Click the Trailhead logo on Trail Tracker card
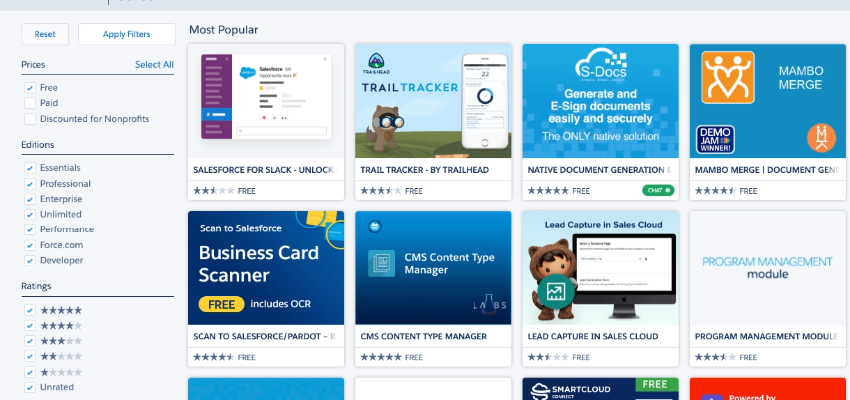This screenshot has height=400, width=850. 377,62
